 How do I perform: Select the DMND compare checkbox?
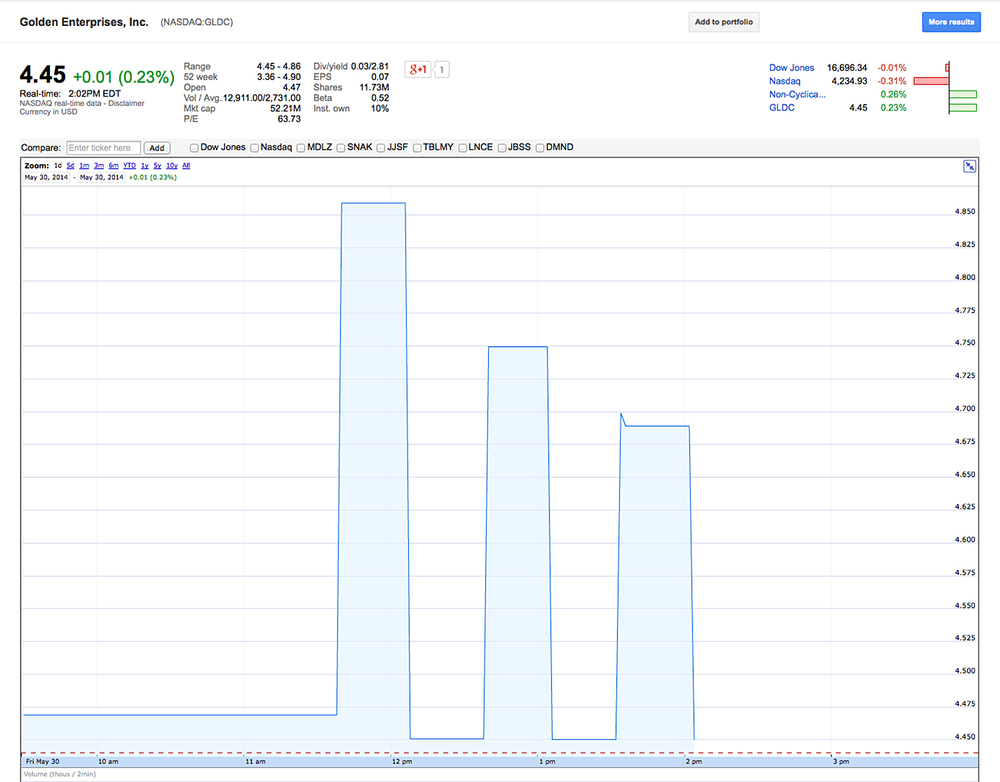[x=540, y=148]
